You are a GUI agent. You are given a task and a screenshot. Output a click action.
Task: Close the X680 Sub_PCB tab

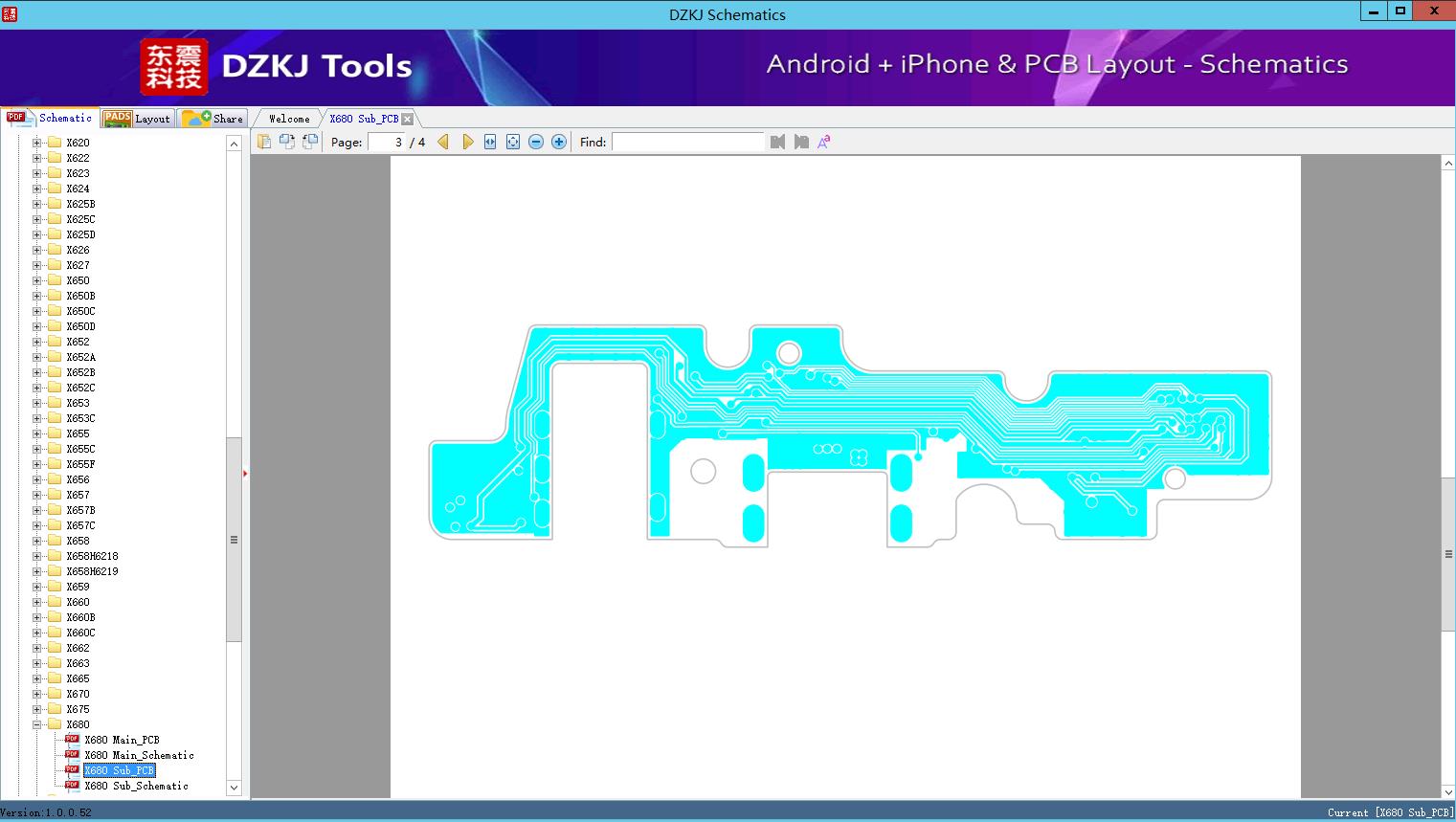(x=408, y=119)
